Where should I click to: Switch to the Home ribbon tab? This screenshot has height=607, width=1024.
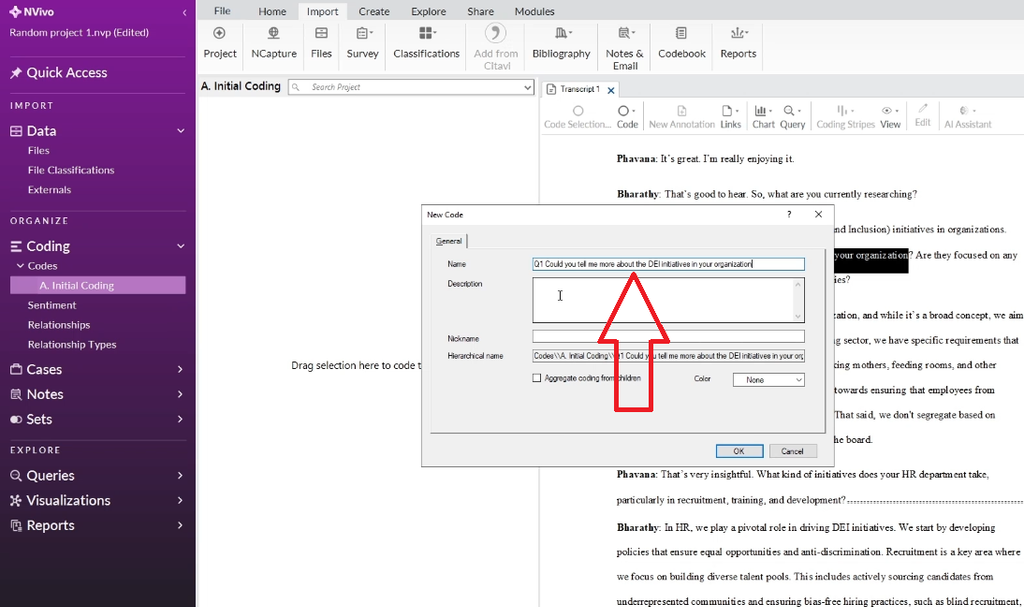click(272, 11)
